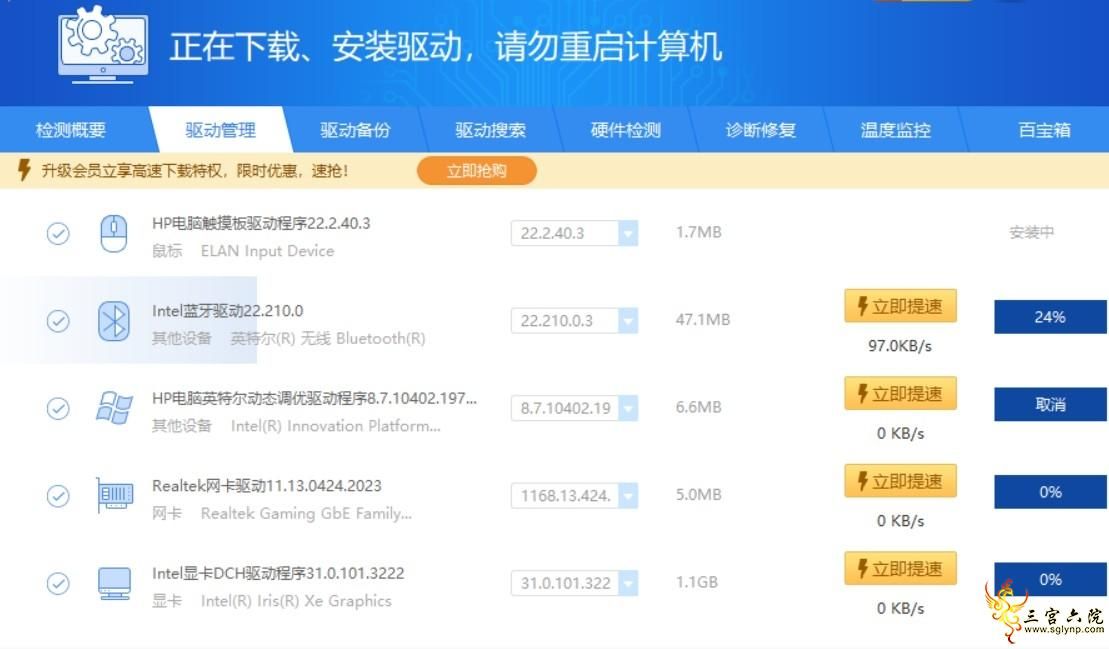The height and width of the screenshot is (649, 1109).
Task: Click the monitor with gears logo icon
Action: [103, 44]
